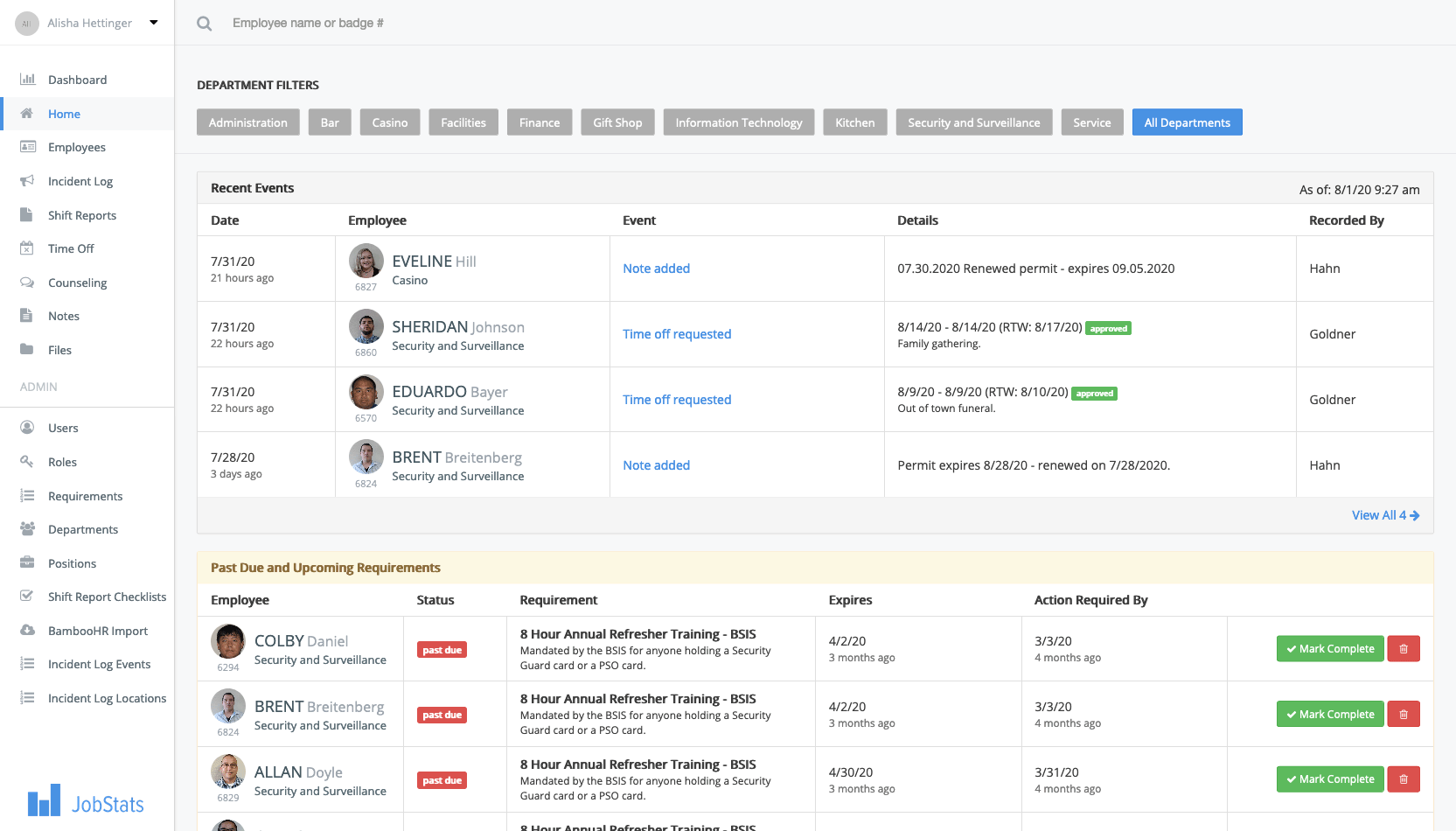Click the Incident Log megaphone icon

27,181
